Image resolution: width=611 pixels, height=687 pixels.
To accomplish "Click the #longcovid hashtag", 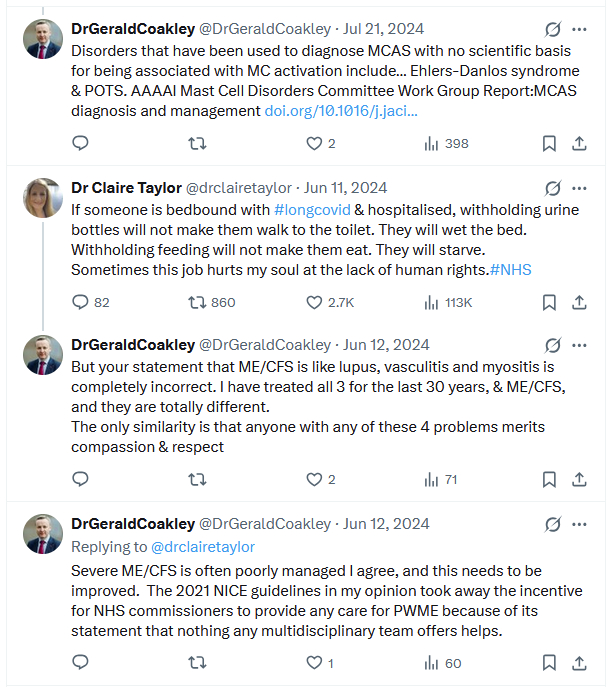I will (x=309, y=208).
